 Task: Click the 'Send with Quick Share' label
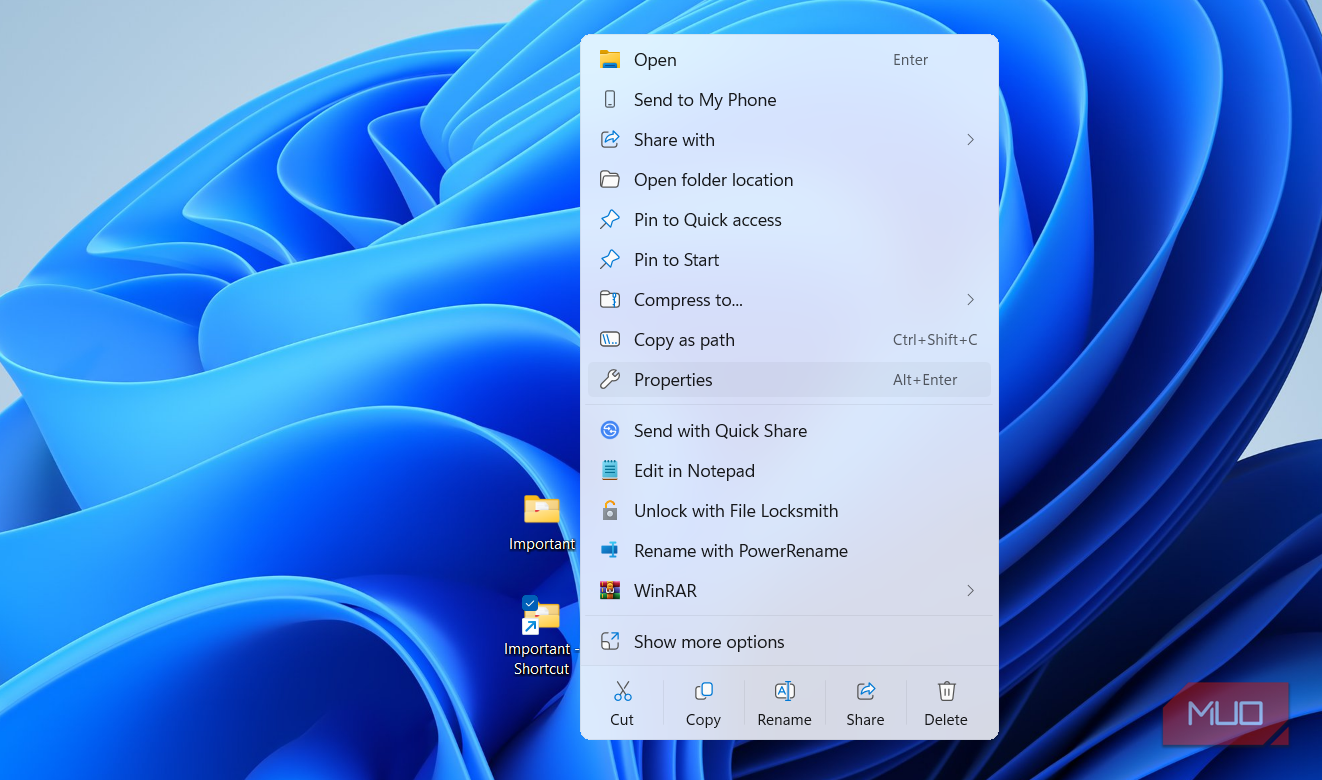pos(720,431)
